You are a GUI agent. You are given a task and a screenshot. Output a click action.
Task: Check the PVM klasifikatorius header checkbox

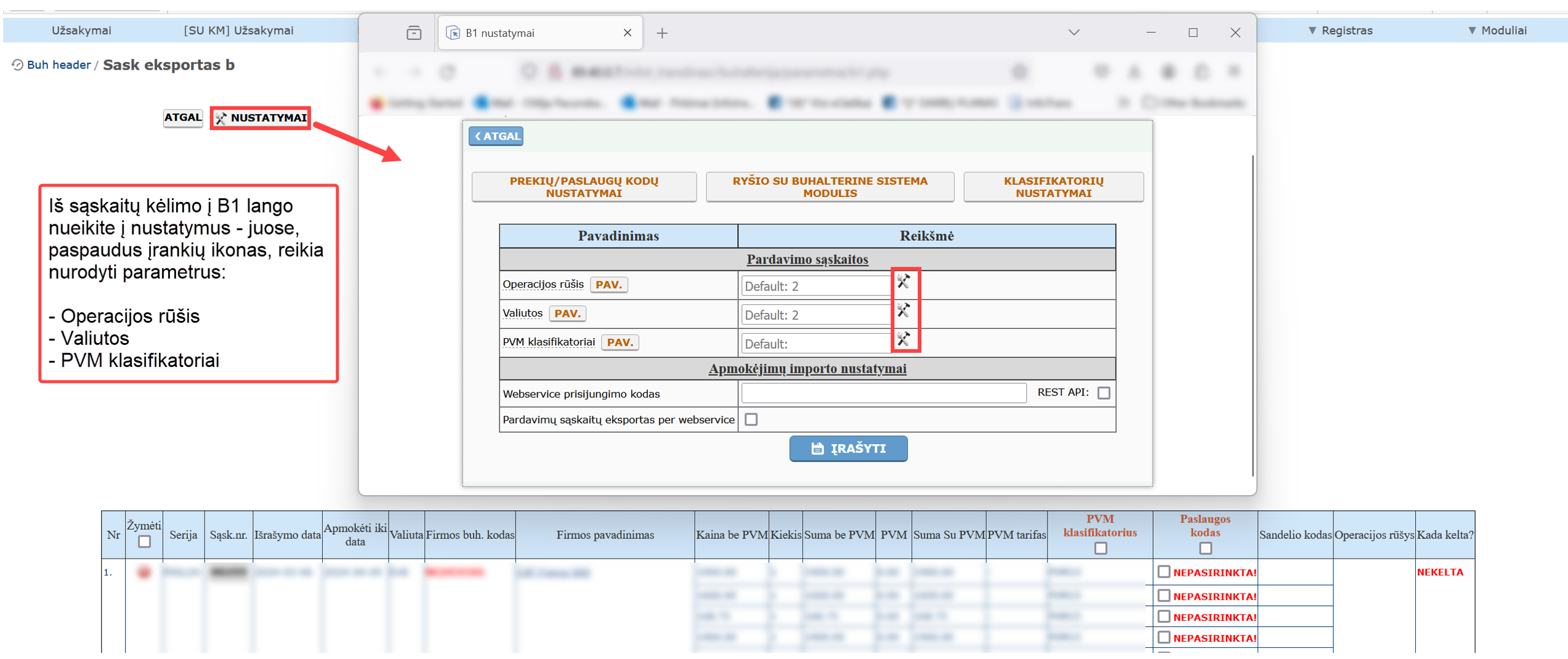(x=1100, y=548)
